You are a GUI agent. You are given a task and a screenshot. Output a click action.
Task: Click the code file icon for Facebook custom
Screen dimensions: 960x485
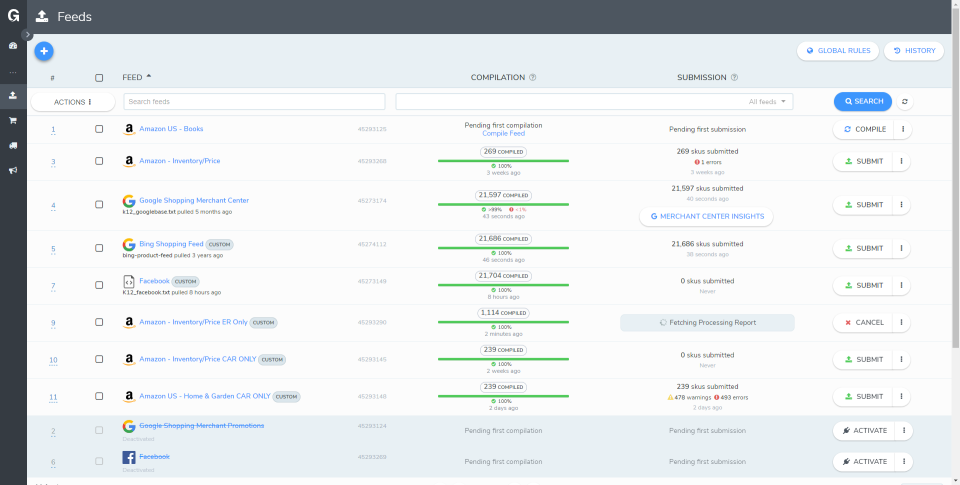pyautogui.click(x=129, y=282)
